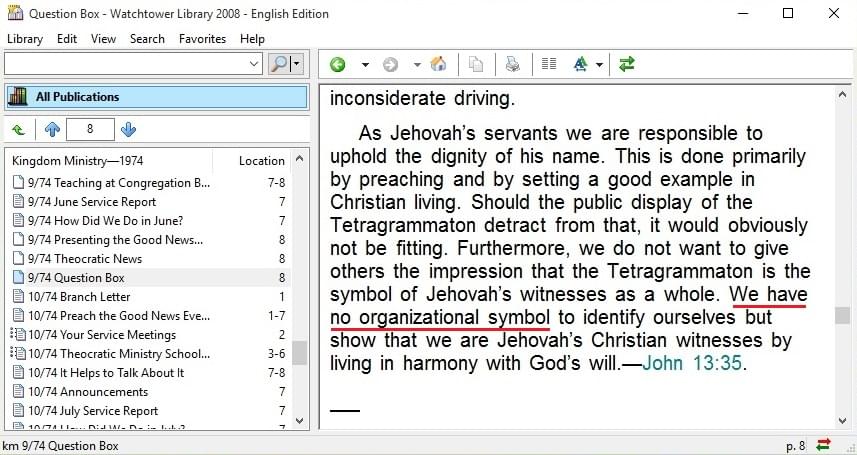
Task: Open the font size dropdown arrow
Action: [x=599, y=65]
